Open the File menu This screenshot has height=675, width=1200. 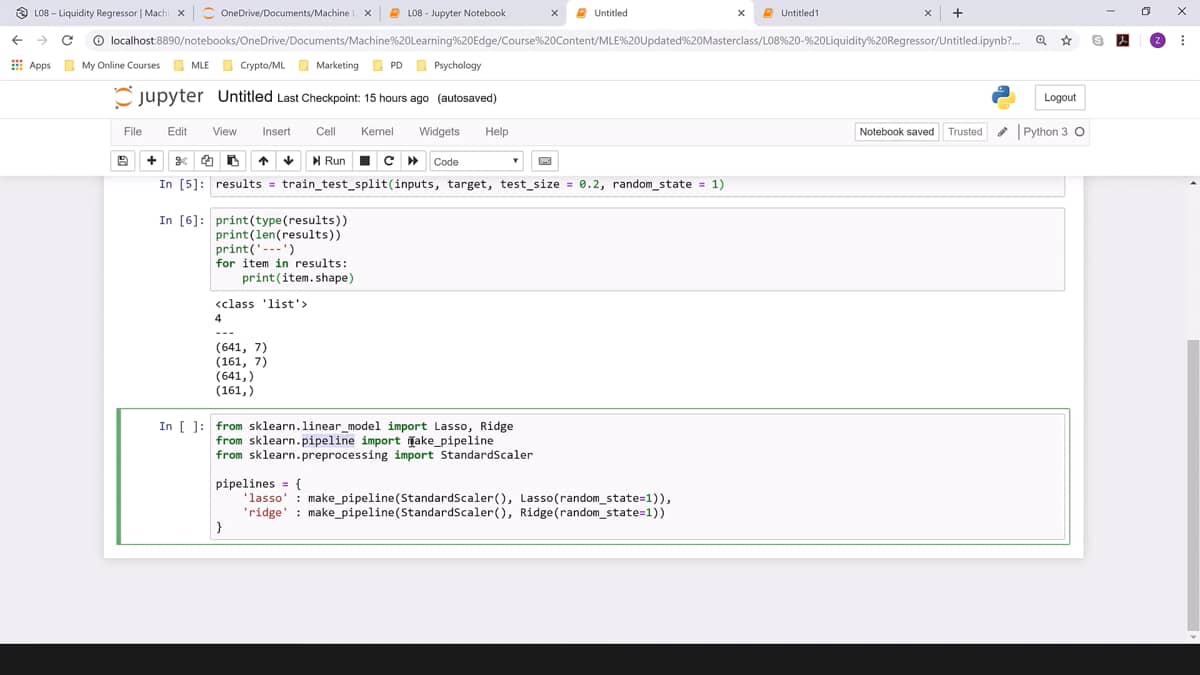pos(132,131)
